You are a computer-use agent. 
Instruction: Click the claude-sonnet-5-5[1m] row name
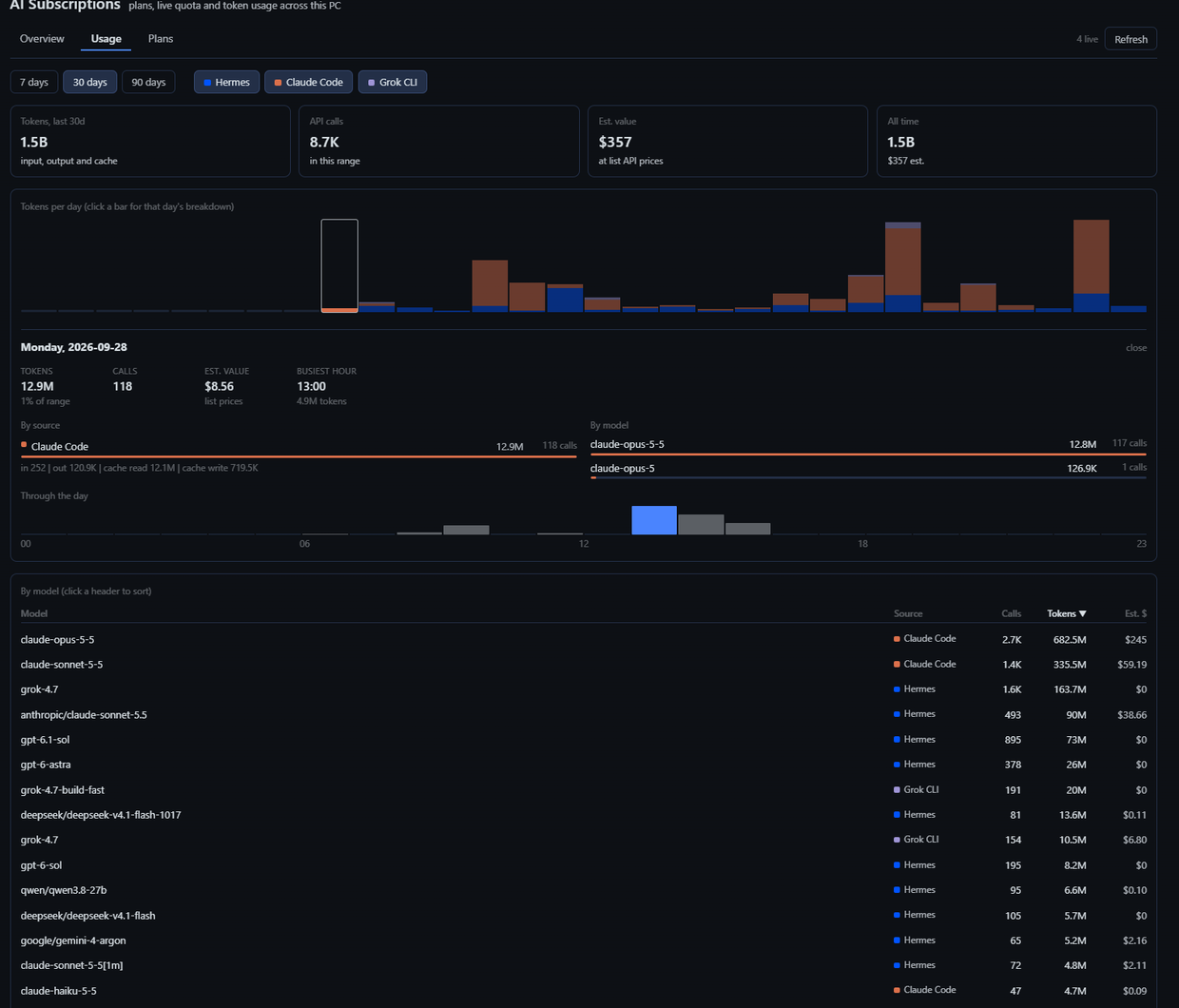point(71,965)
